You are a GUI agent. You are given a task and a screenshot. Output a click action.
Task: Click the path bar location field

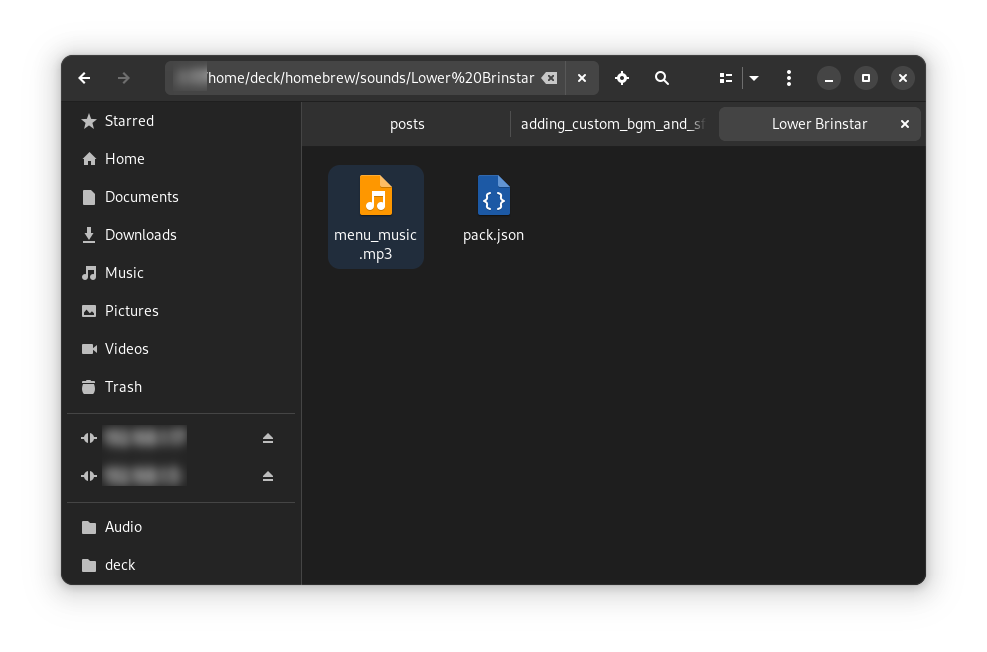pyautogui.click(x=365, y=78)
